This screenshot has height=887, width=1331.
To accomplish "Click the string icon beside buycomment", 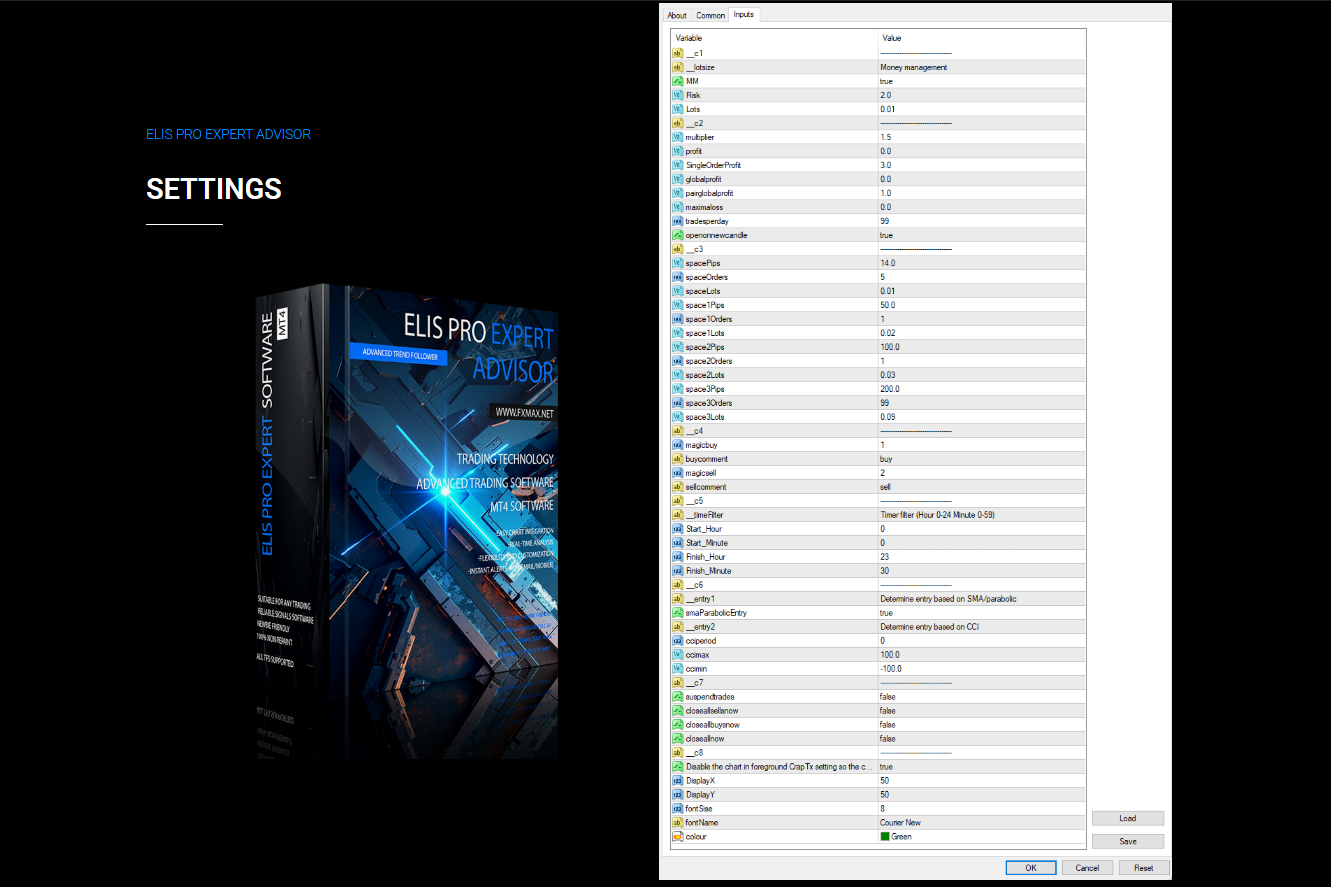I will (677, 459).
